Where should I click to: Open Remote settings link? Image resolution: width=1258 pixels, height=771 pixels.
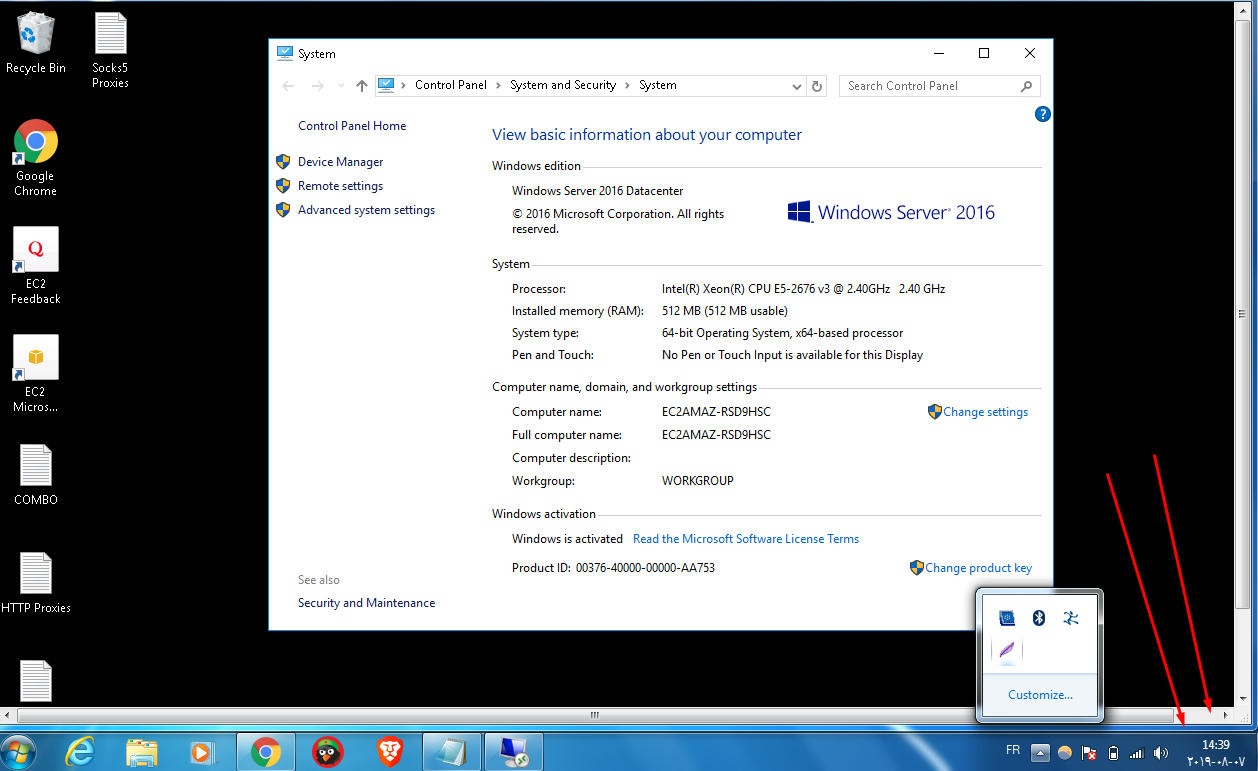tap(340, 186)
